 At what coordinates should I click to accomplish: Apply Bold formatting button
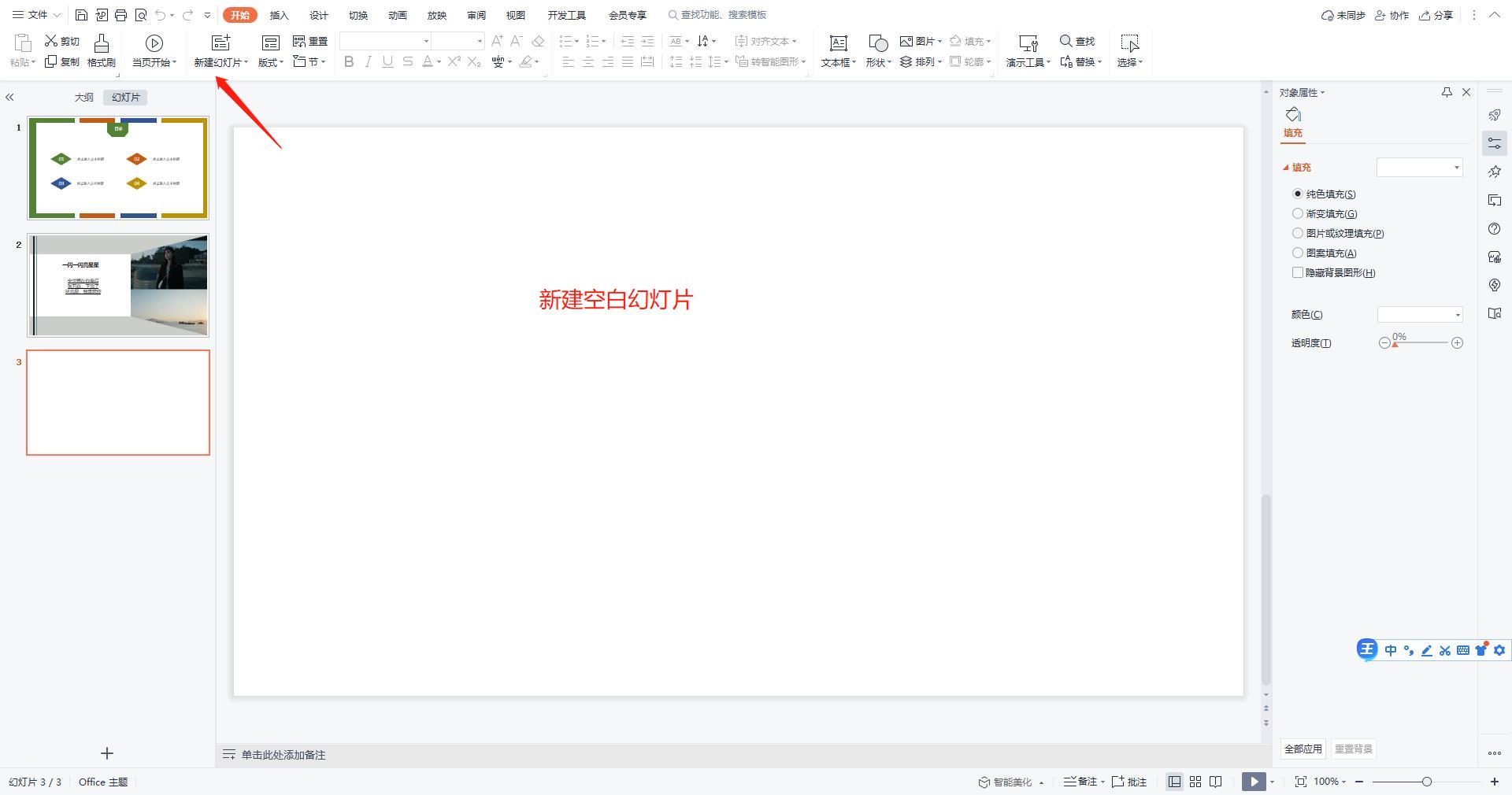(x=349, y=61)
